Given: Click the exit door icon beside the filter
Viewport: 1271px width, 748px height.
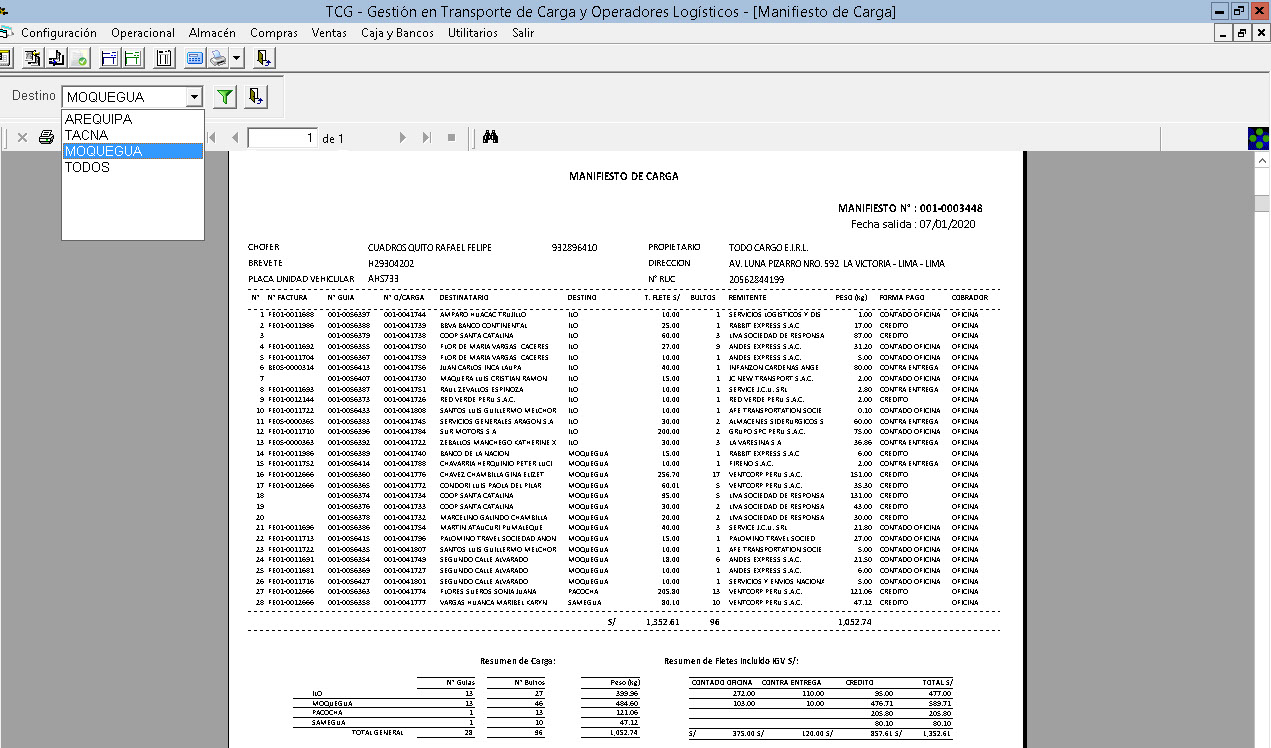Looking at the screenshot, I should [256, 97].
